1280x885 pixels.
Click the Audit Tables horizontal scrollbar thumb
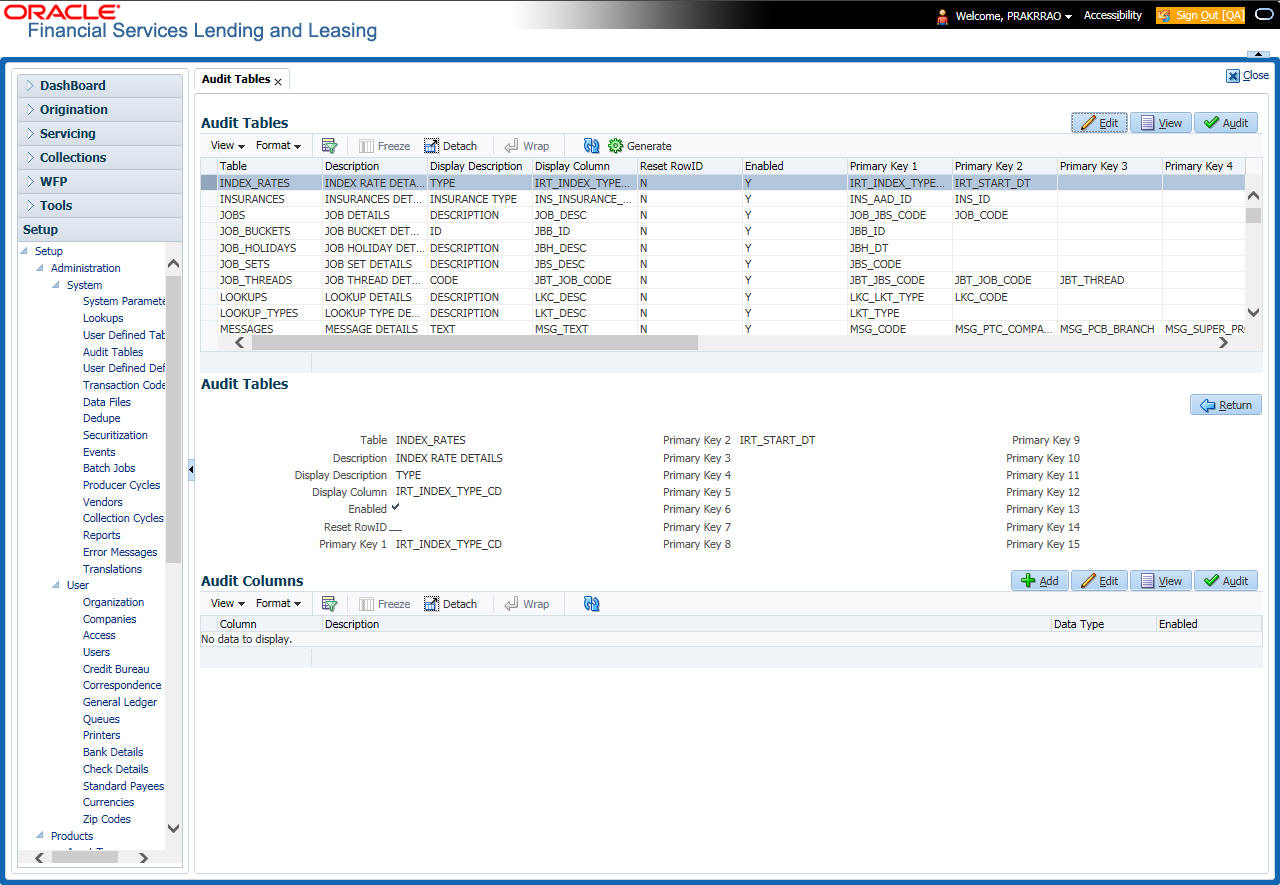474,342
